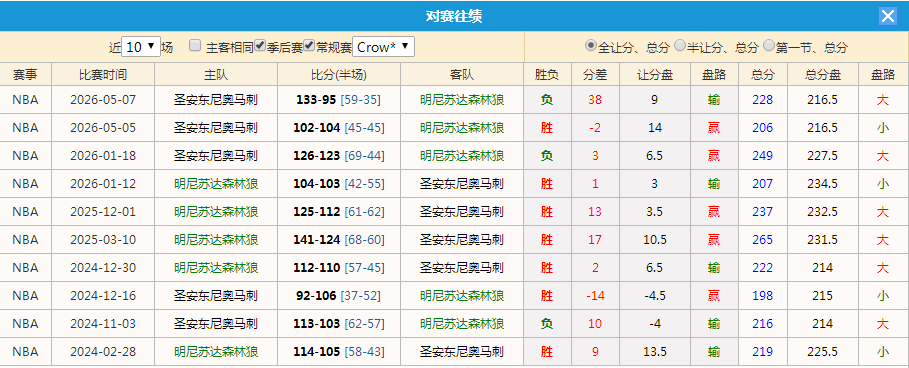Image resolution: width=909 pixels, height=368 pixels.
Task: Click home team 明尼苏达森林狼 in 2024-02-28 row
Action: click(x=216, y=352)
